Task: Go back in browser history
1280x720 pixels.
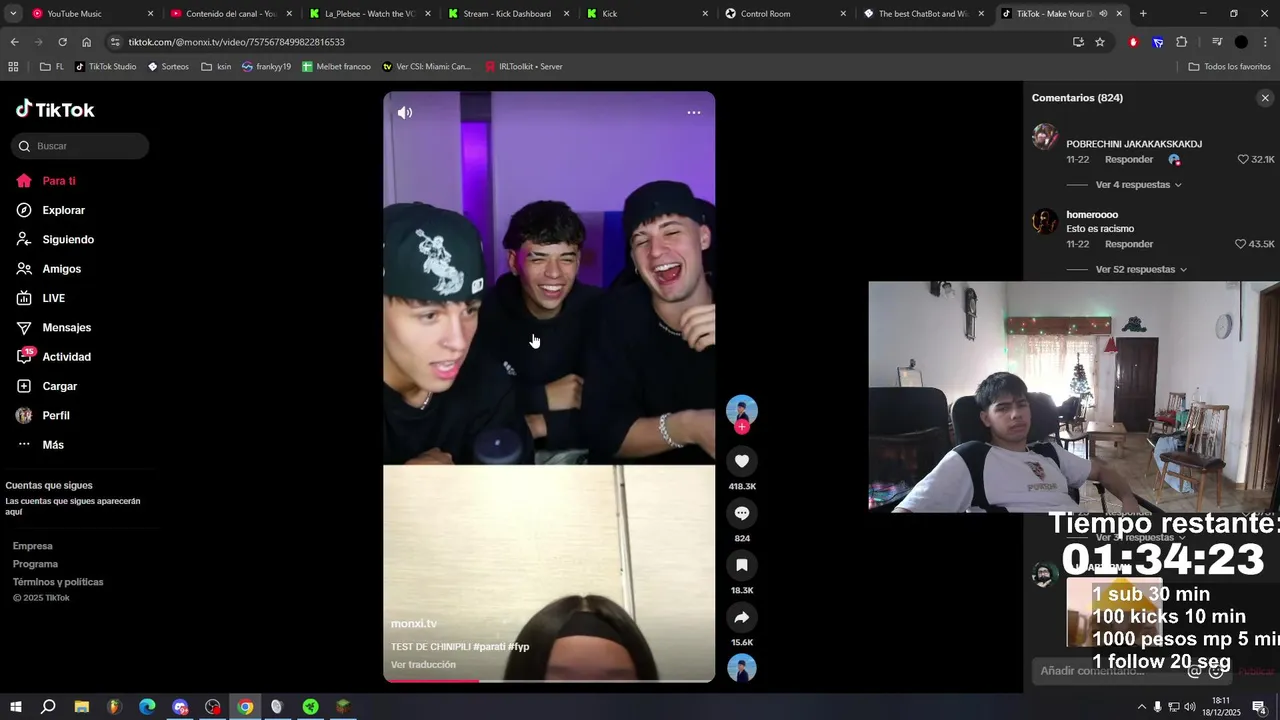Action: [x=14, y=42]
